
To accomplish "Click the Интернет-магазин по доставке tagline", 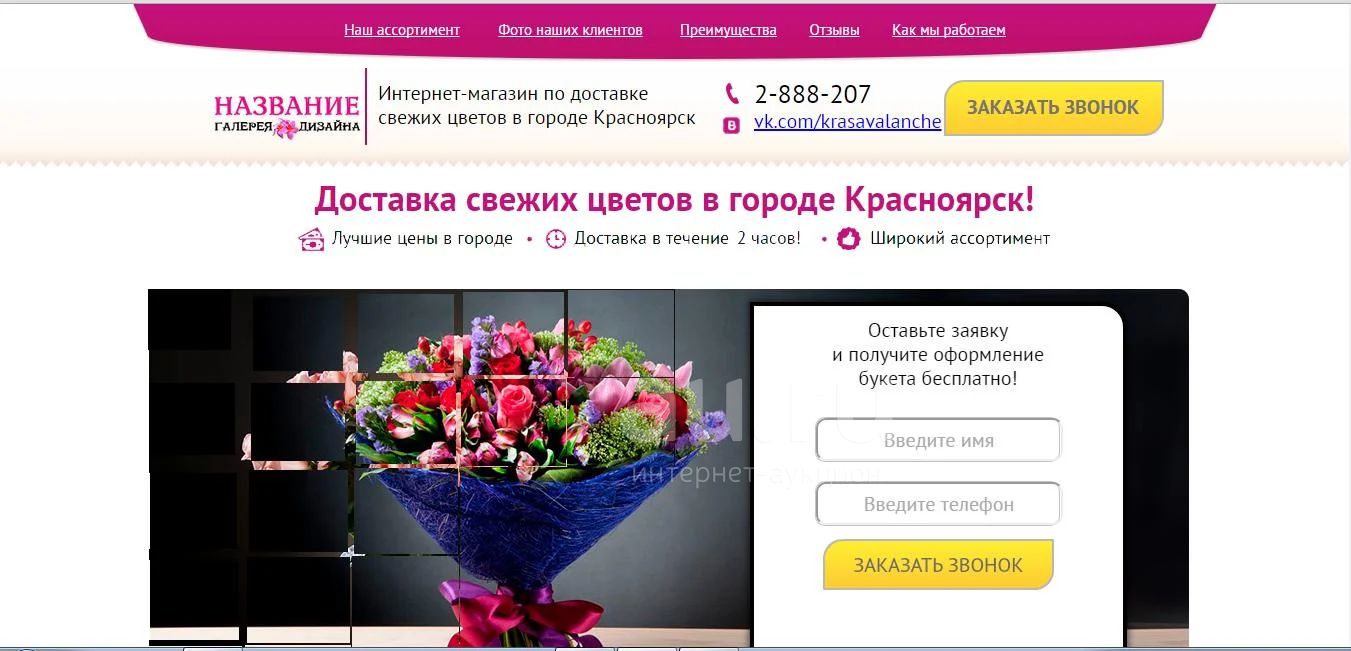I will 537,106.
